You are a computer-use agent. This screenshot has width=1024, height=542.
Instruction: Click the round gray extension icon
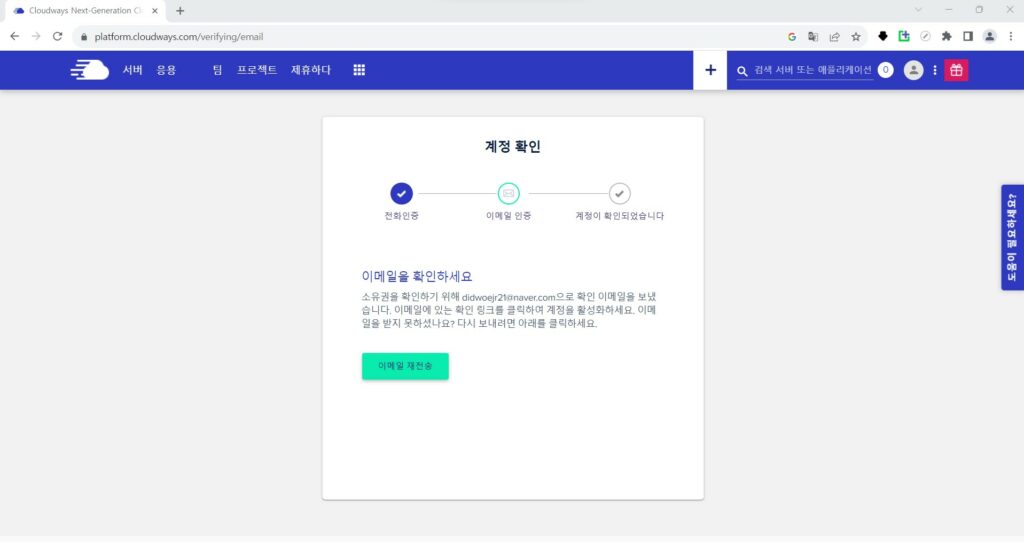click(x=925, y=37)
